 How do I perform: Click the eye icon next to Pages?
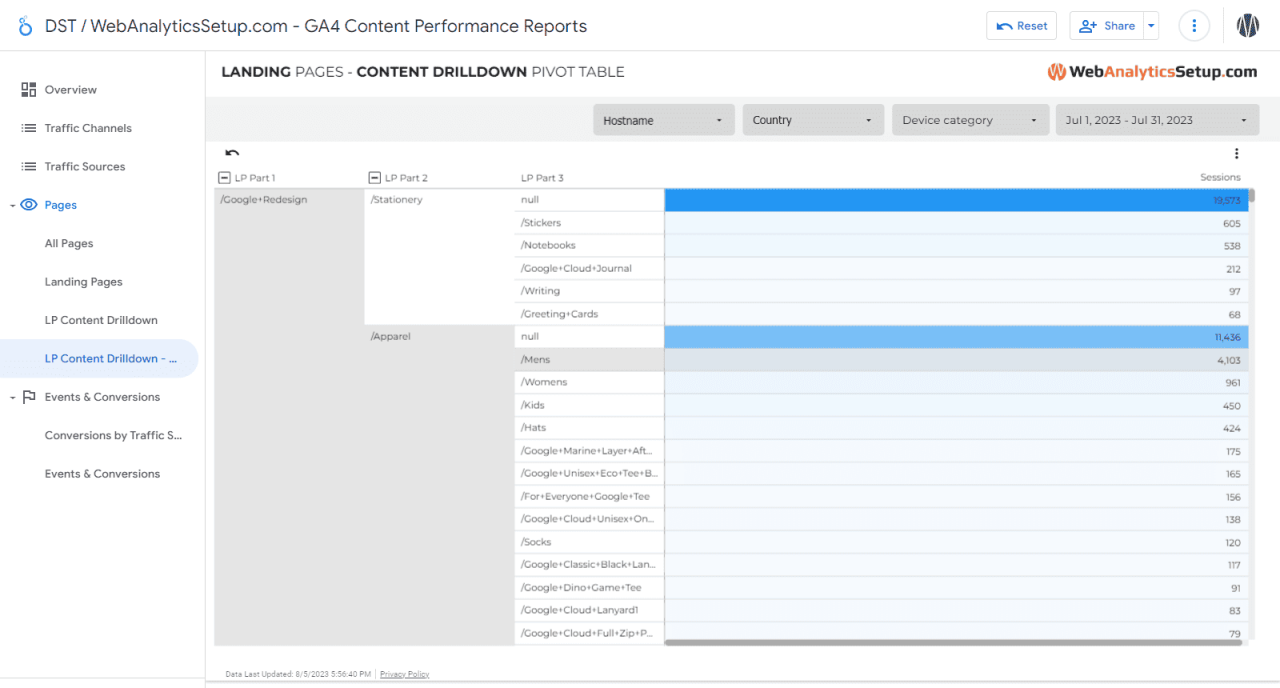click(30, 204)
